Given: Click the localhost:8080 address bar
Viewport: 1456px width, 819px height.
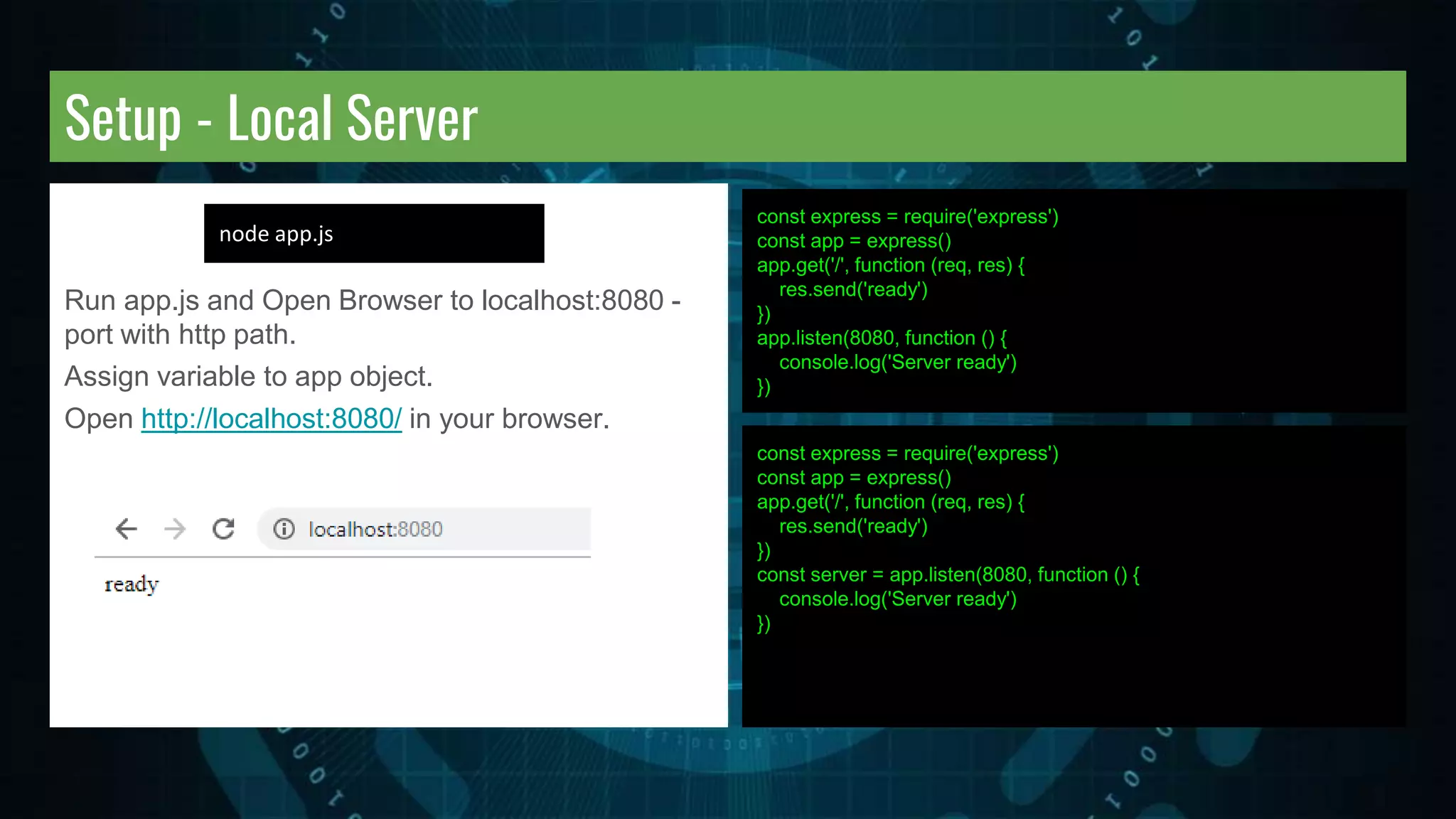Looking at the screenshot, I should pyautogui.click(x=424, y=529).
